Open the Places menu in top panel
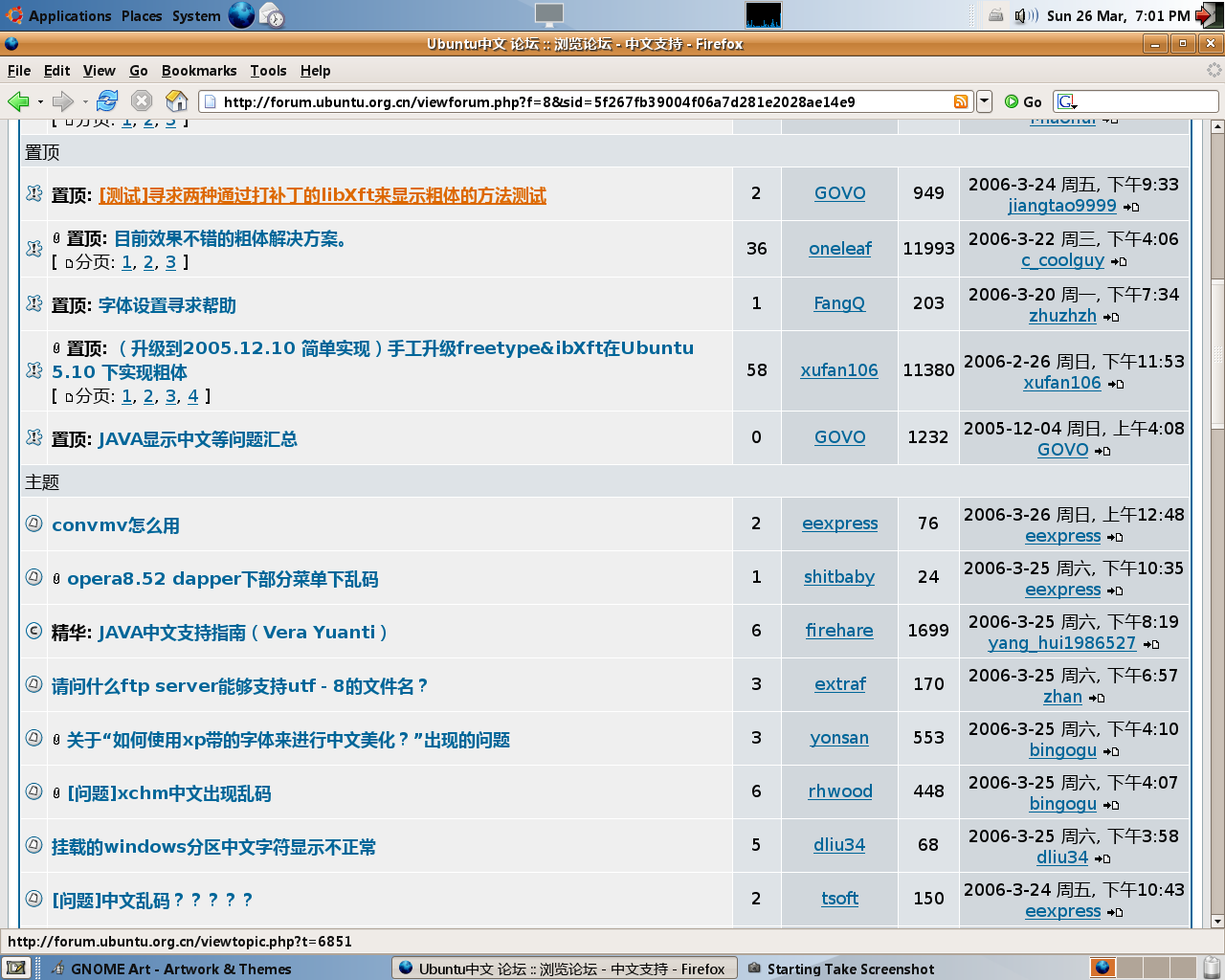Image resolution: width=1225 pixels, height=980 pixels. point(142,15)
